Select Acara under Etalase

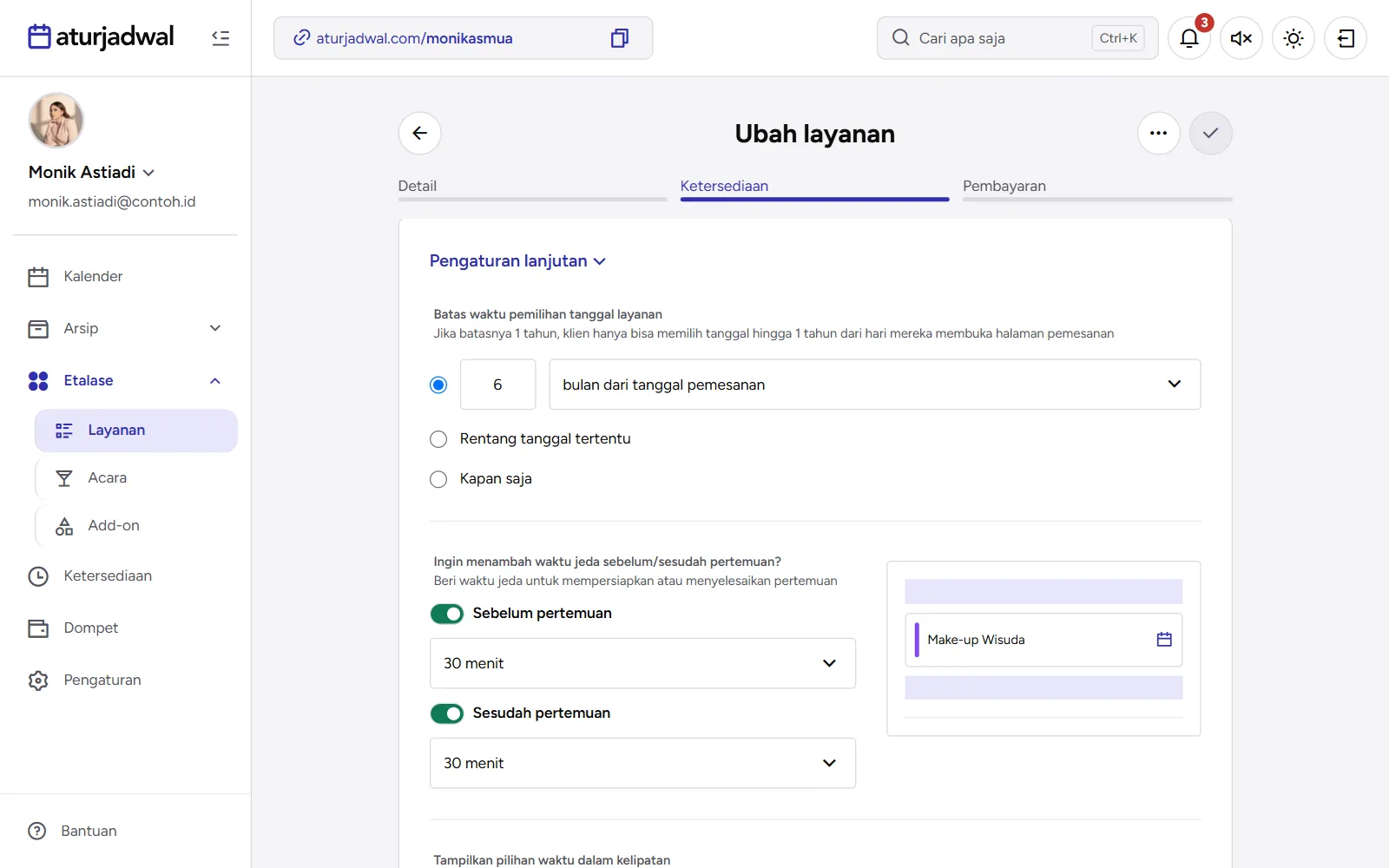[136, 478]
